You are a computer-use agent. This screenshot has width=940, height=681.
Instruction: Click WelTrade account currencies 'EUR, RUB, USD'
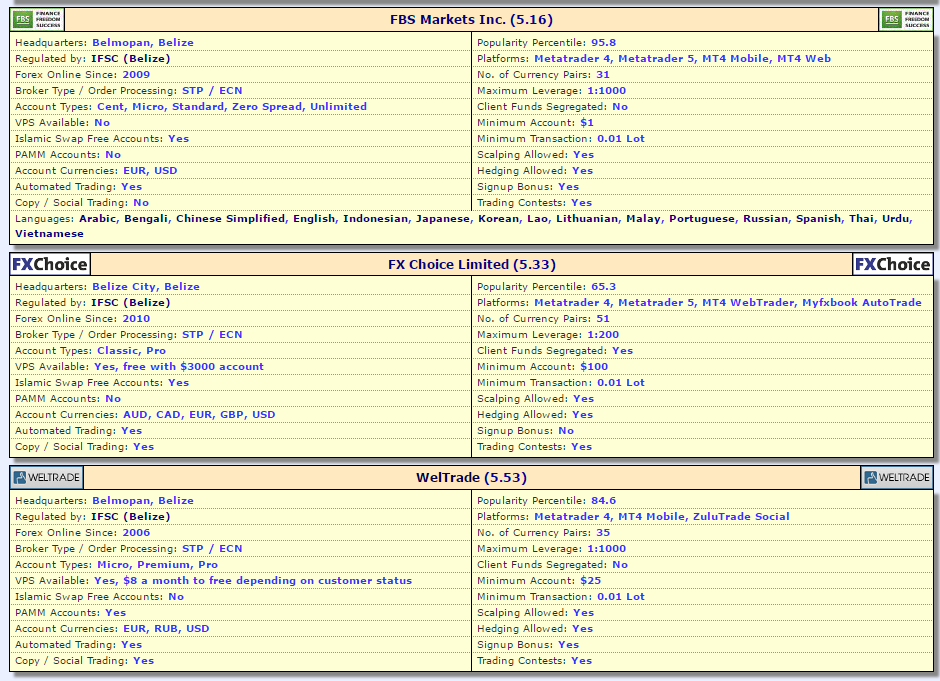(x=166, y=629)
